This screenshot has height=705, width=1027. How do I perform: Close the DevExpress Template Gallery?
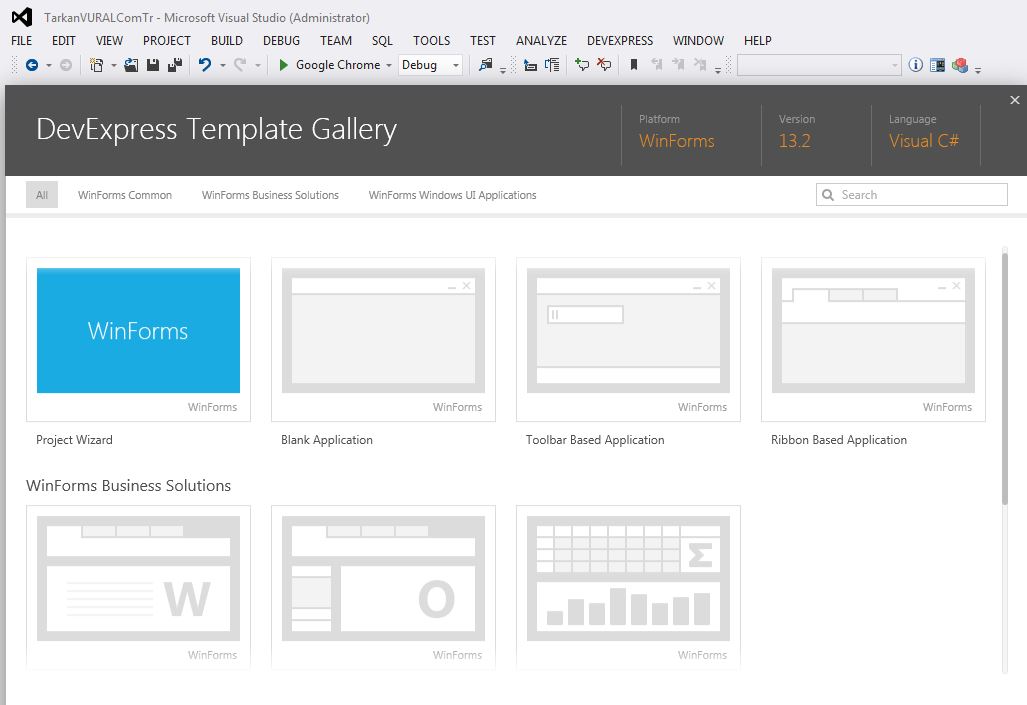click(1015, 100)
